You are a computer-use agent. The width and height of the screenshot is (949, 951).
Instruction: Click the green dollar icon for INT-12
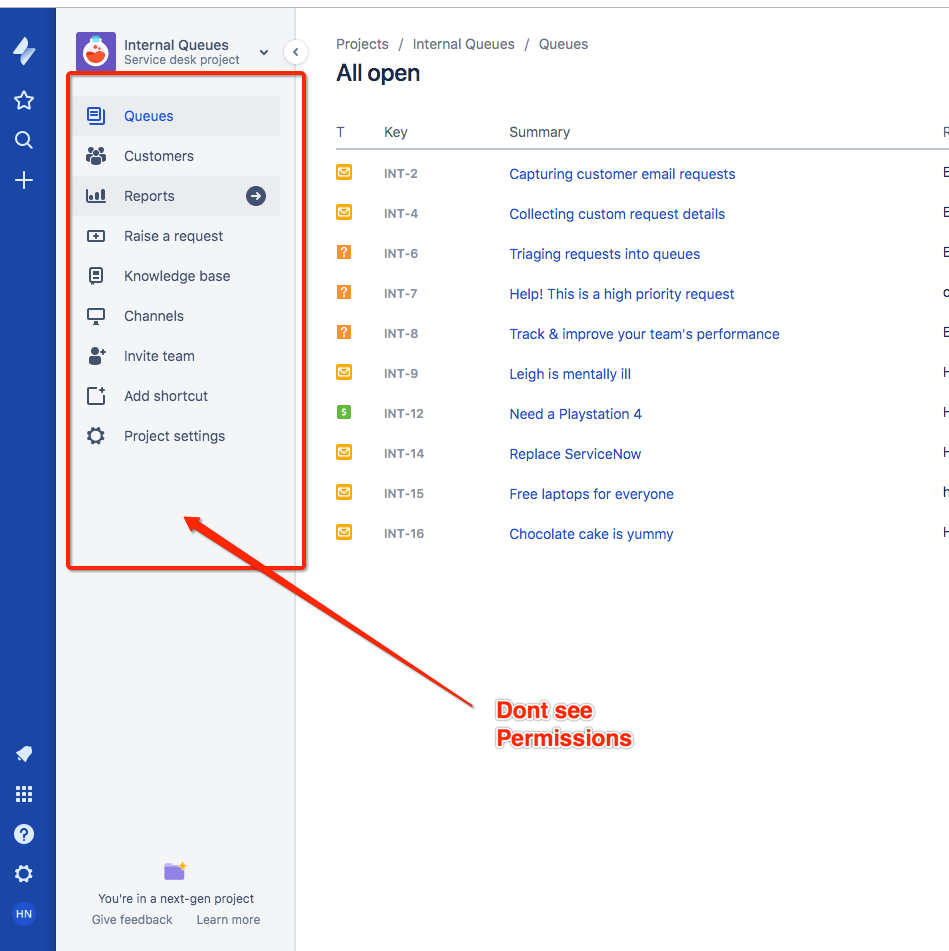click(x=344, y=412)
